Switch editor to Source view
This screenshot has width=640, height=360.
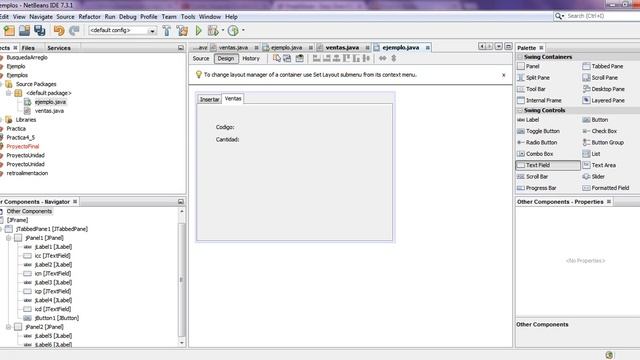tap(201, 58)
